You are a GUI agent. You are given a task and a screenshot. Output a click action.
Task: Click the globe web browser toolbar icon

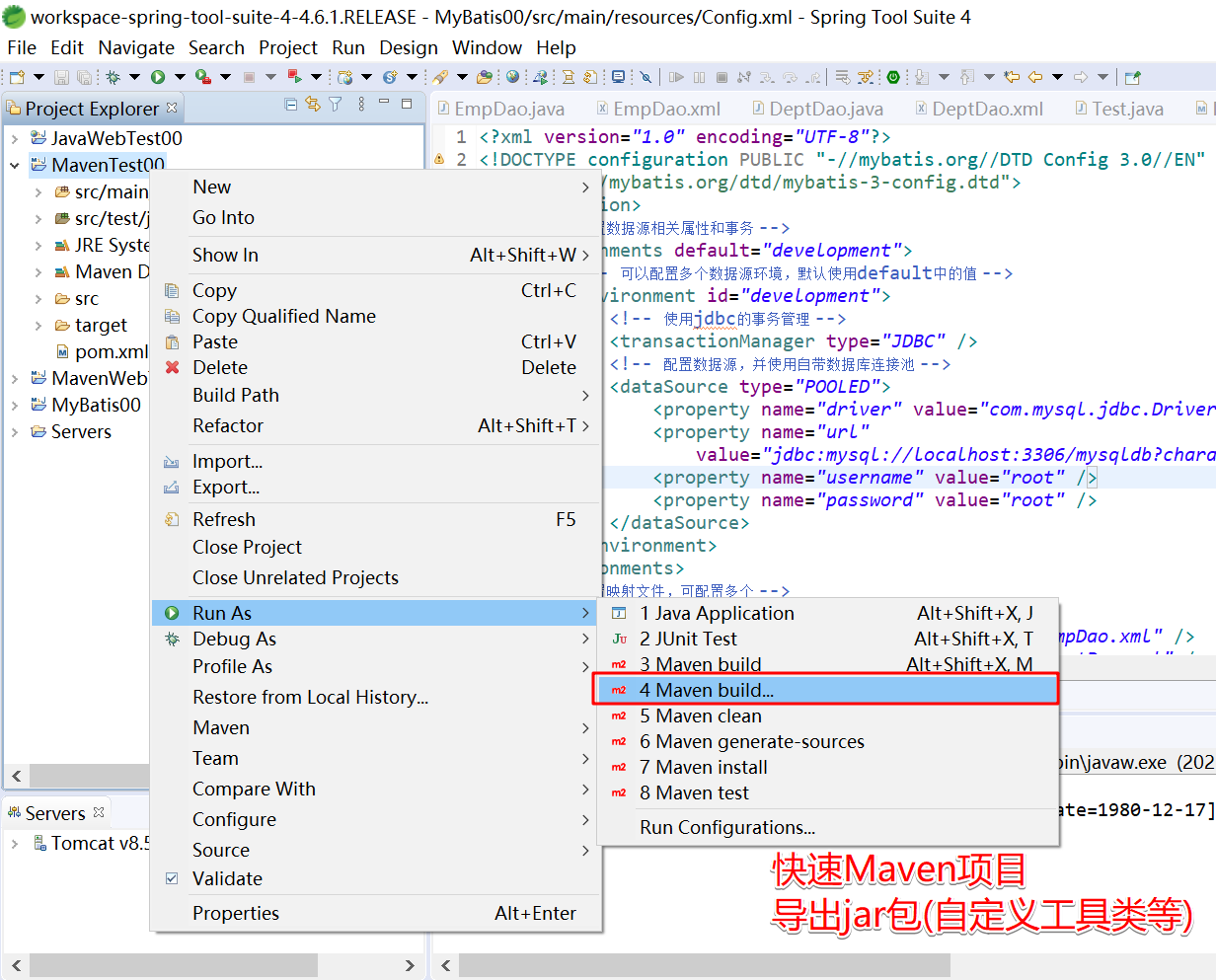(x=513, y=77)
